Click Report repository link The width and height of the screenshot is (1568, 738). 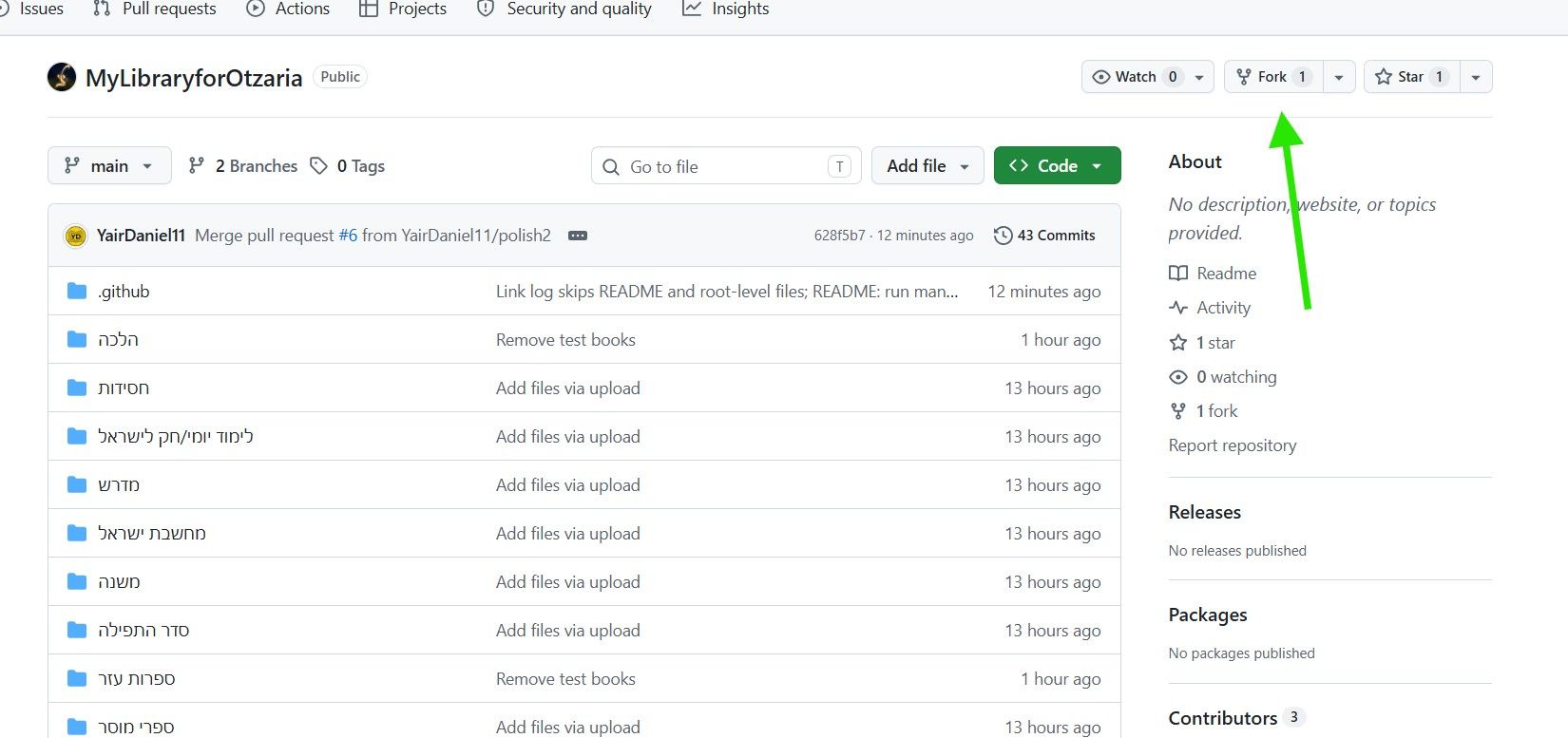[x=1233, y=445]
